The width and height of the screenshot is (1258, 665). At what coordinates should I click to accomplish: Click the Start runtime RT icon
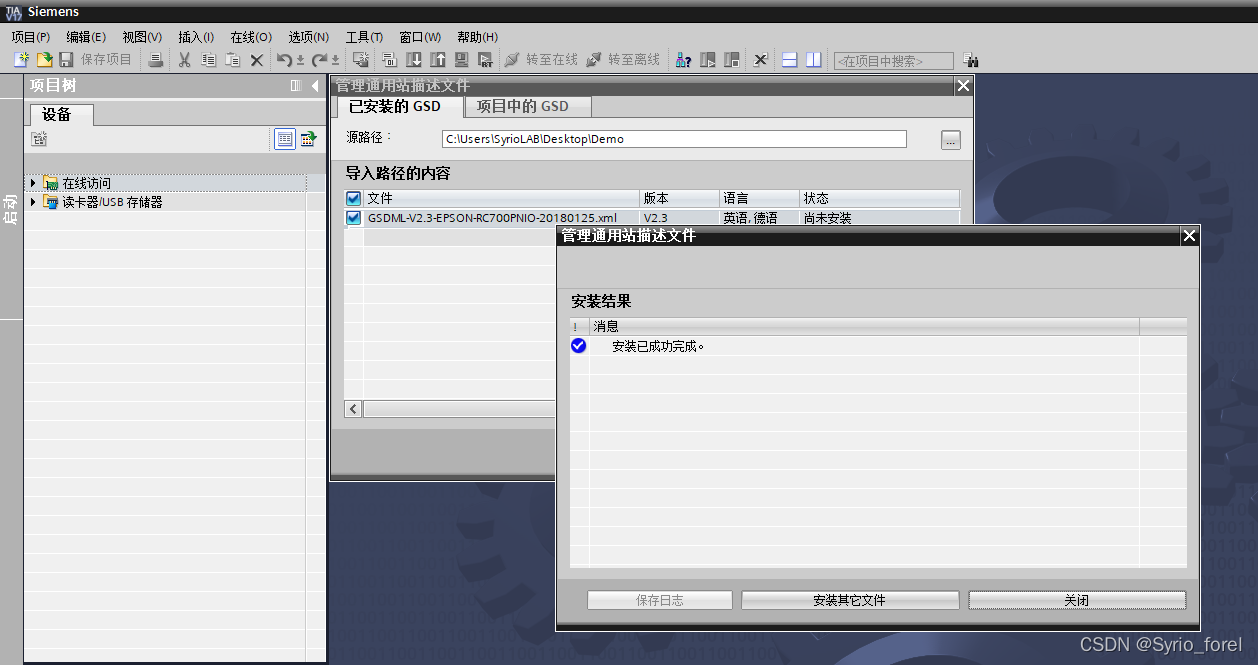tap(485, 60)
